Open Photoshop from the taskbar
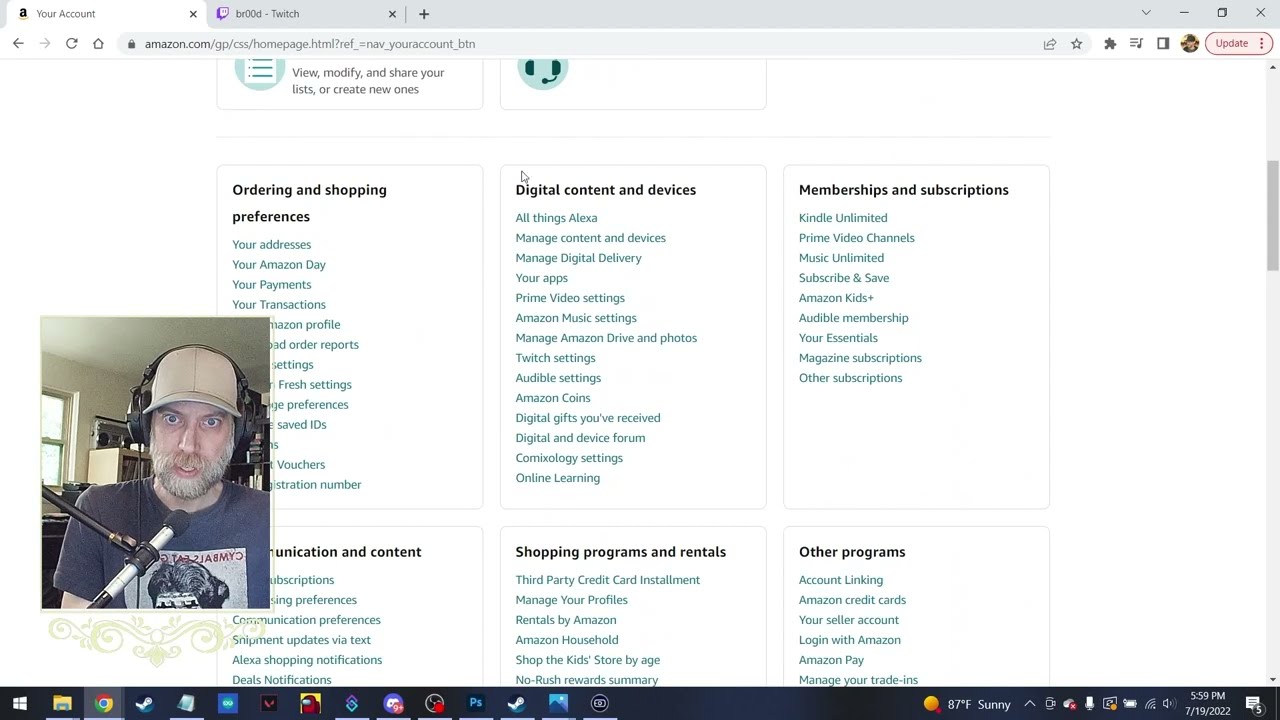Viewport: 1280px width, 720px height. point(475,703)
